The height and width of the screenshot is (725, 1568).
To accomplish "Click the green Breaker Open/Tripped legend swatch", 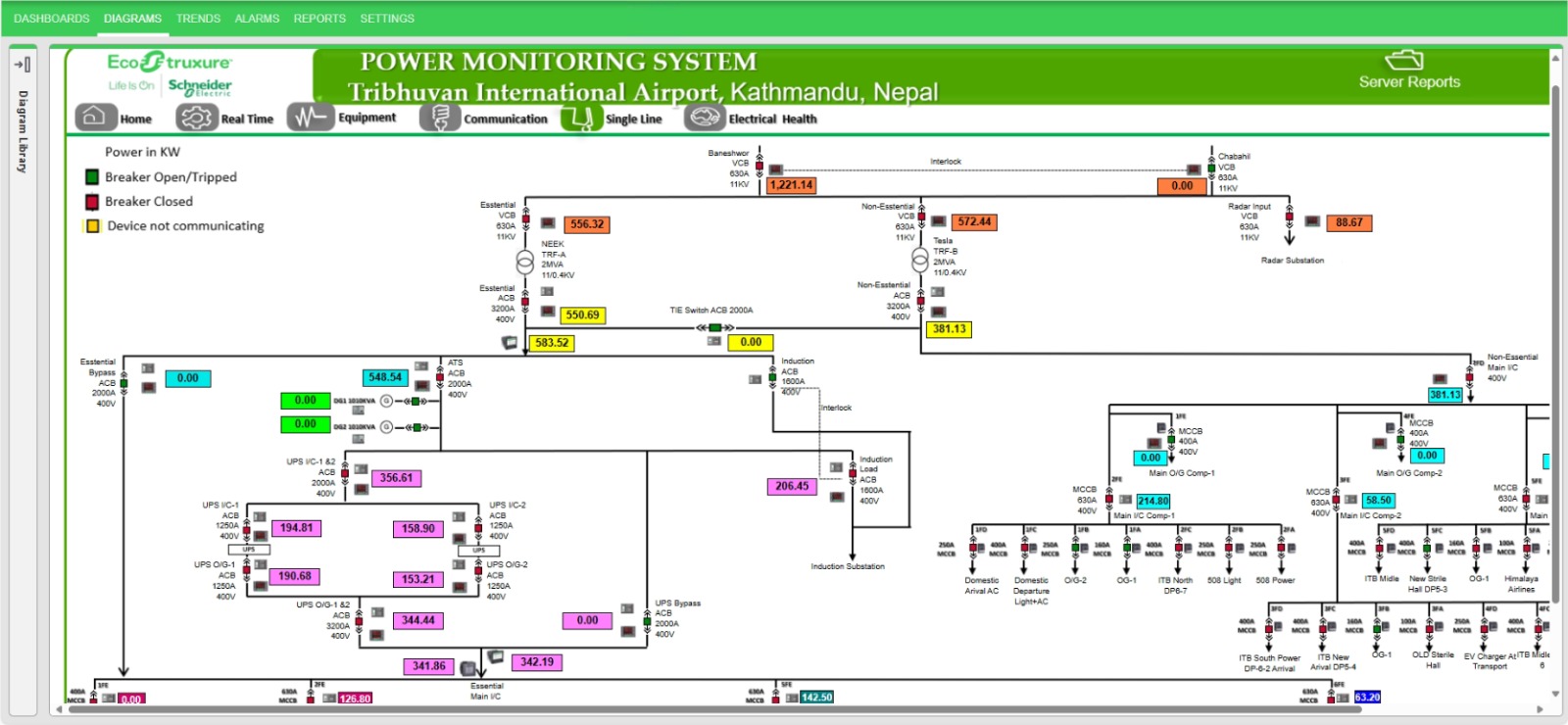I will pos(92,177).
